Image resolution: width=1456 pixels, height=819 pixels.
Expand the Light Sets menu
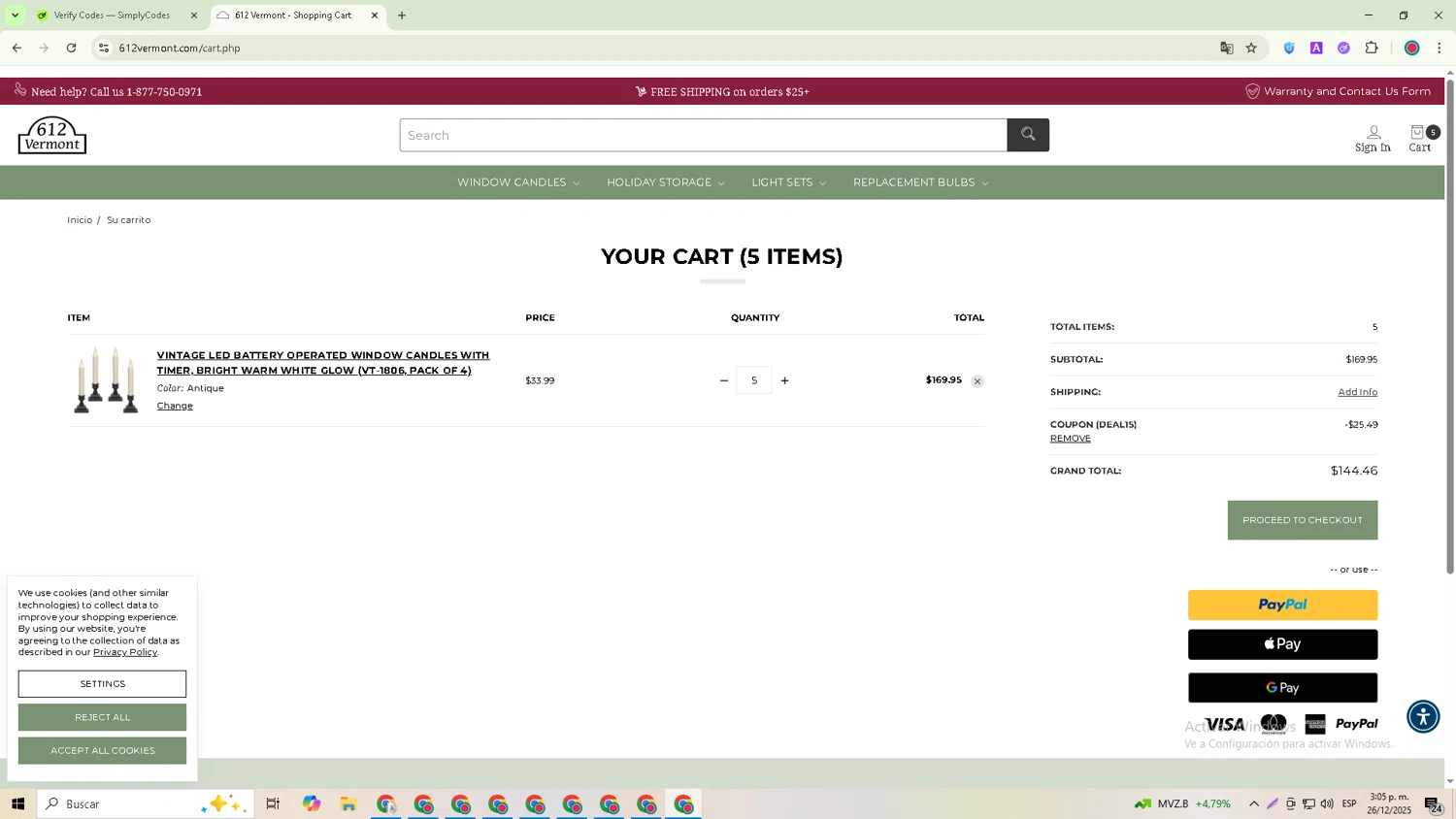coord(788,182)
